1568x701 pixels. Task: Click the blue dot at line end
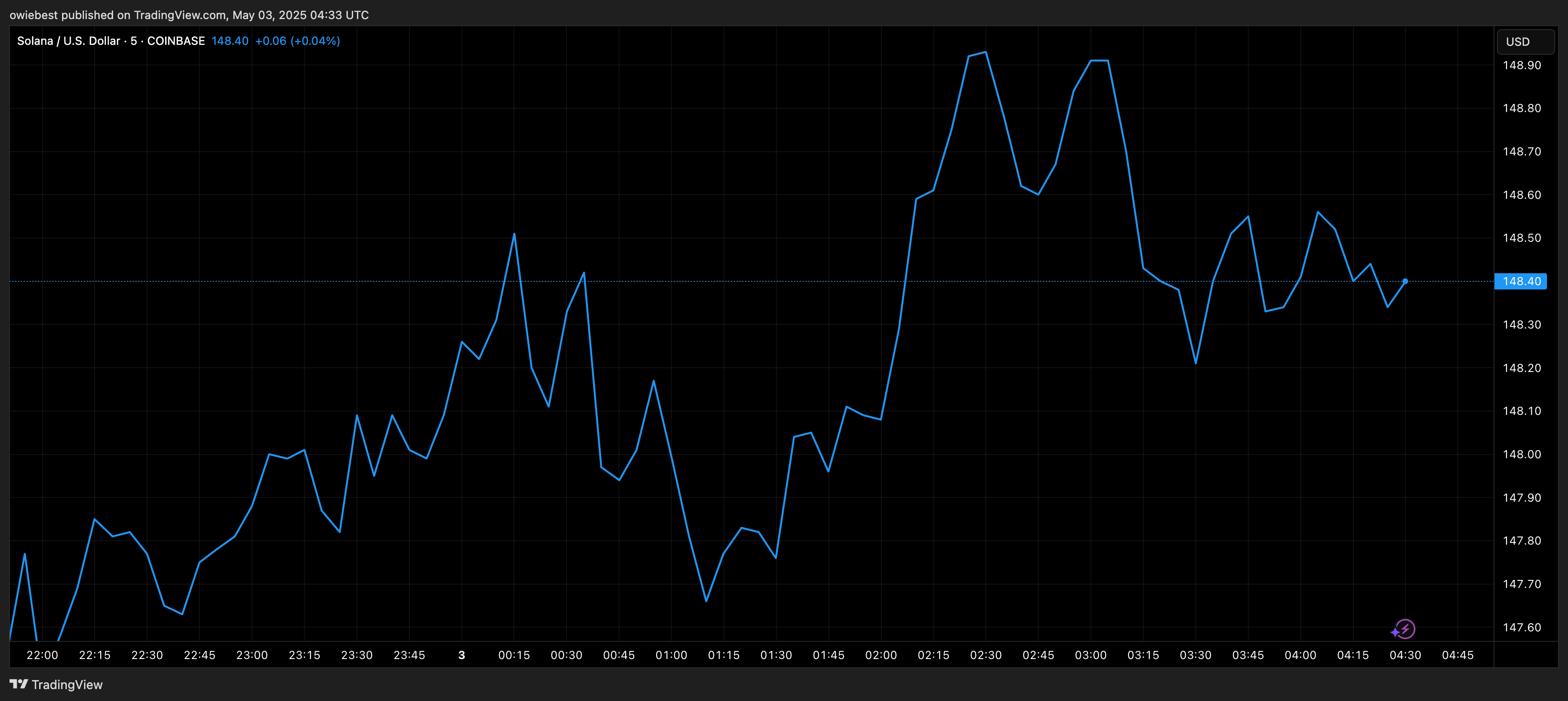pos(1405,281)
